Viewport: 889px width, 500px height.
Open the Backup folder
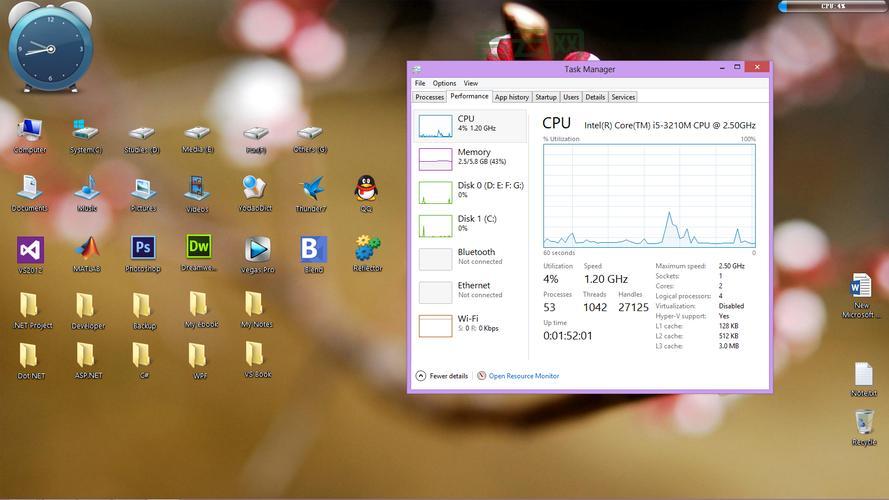pyautogui.click(x=143, y=311)
